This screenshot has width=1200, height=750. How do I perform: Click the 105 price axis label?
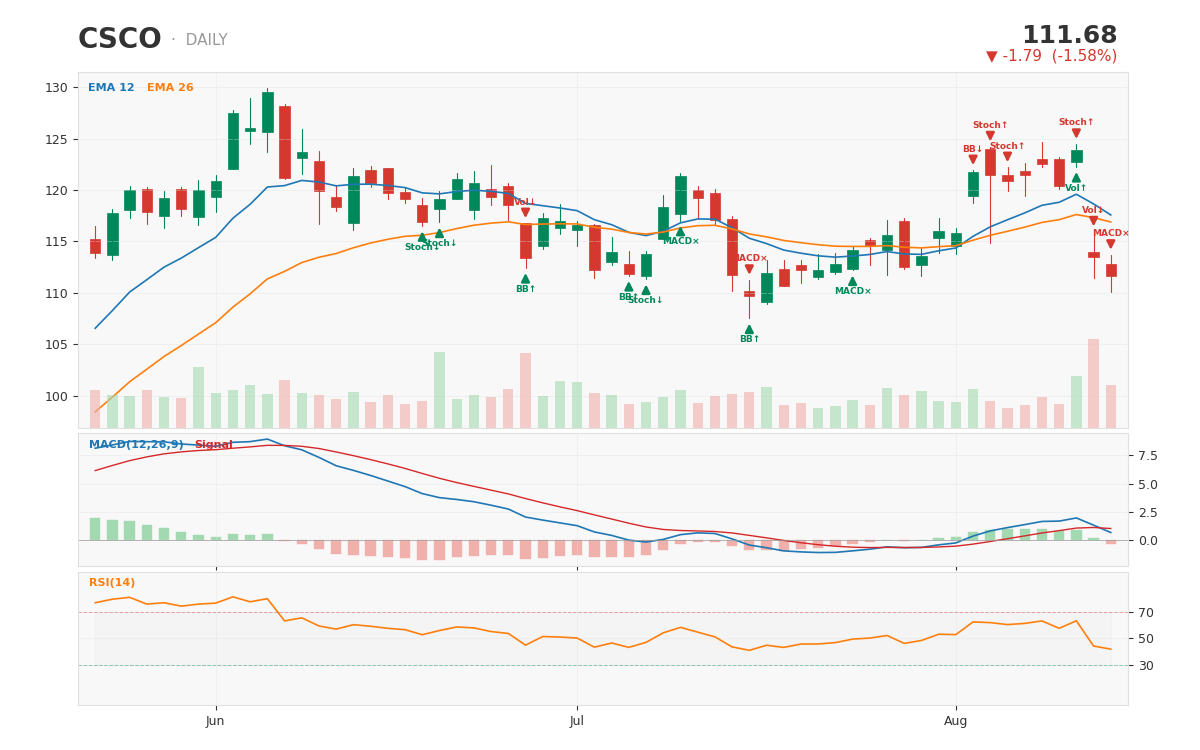56,345
